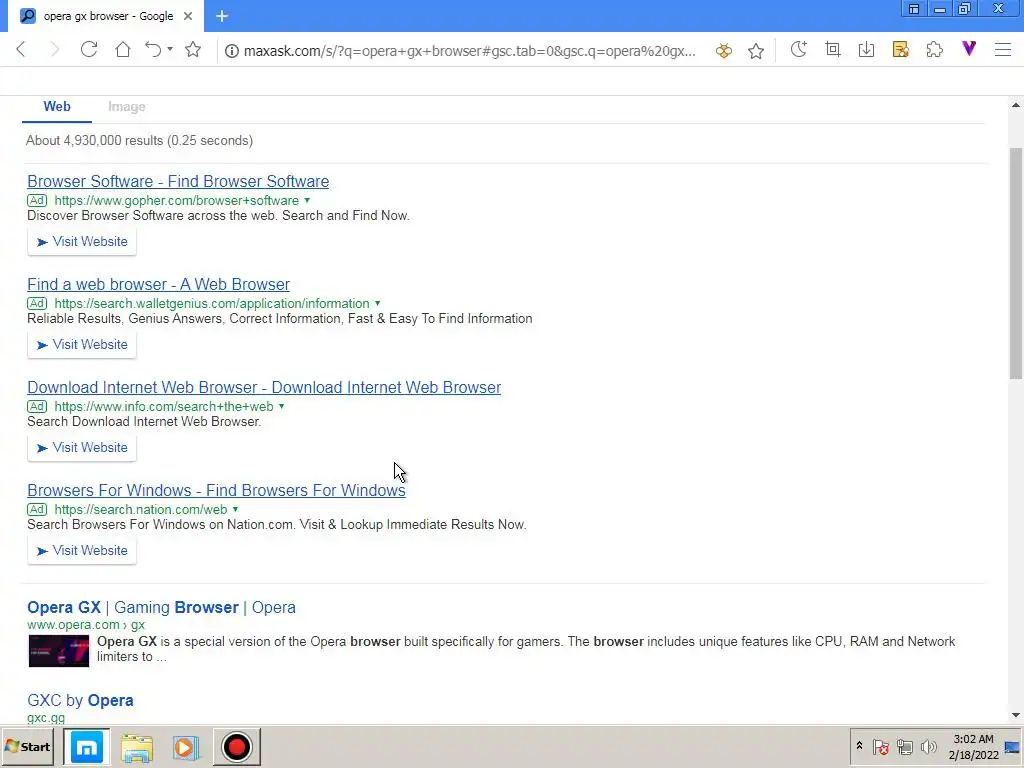Open the notes toolbar icon
This screenshot has width=1024, height=768.
coord(901,50)
